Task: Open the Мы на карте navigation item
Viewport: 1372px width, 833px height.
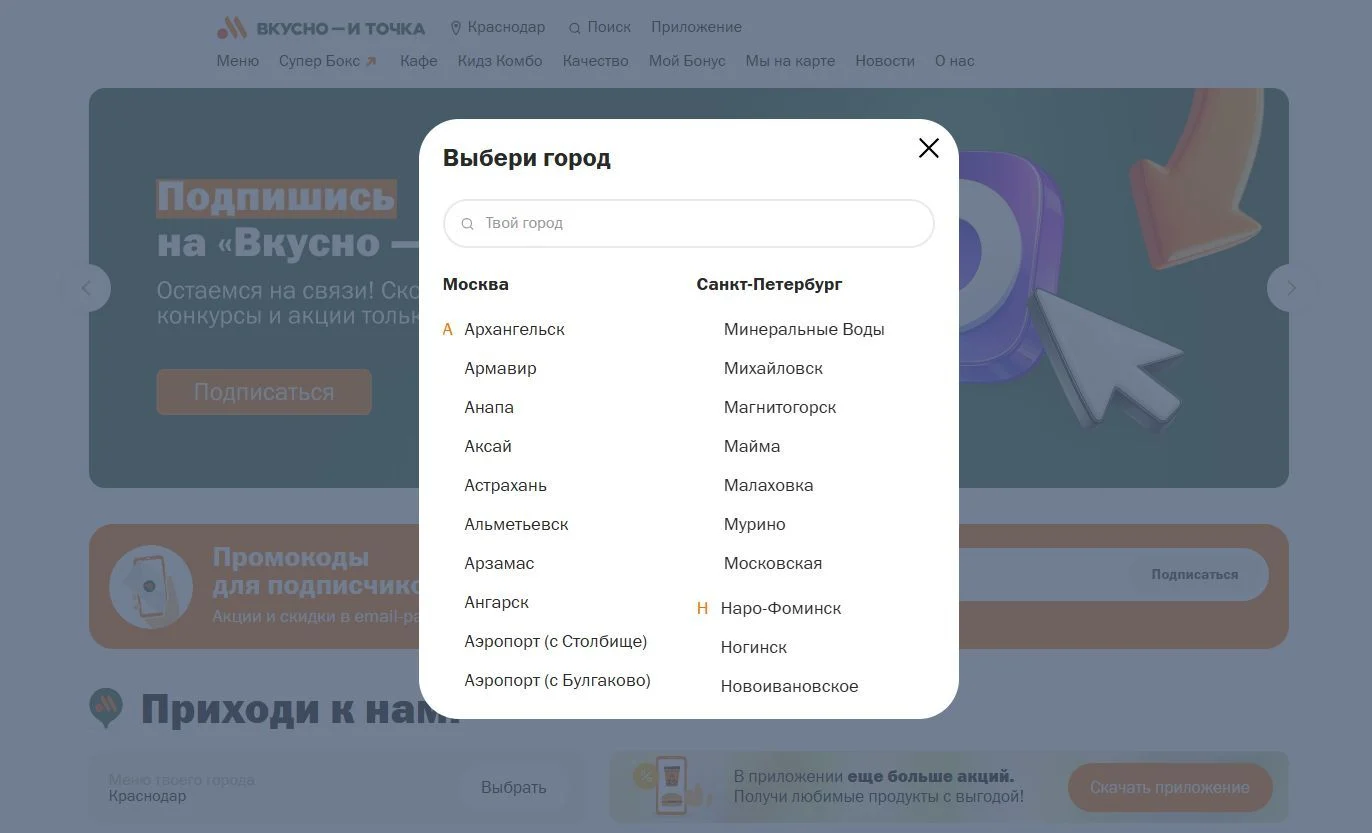Action: (x=790, y=61)
